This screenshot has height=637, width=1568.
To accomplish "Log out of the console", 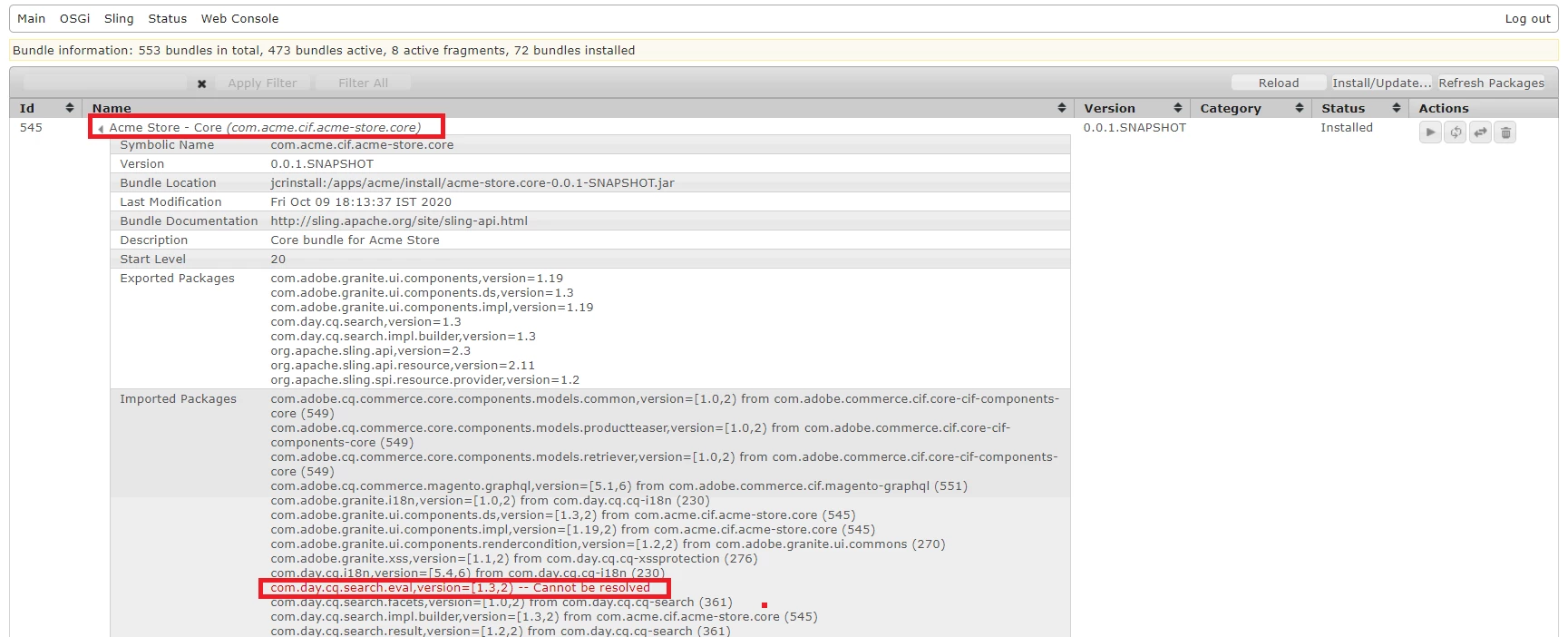I will [1527, 18].
